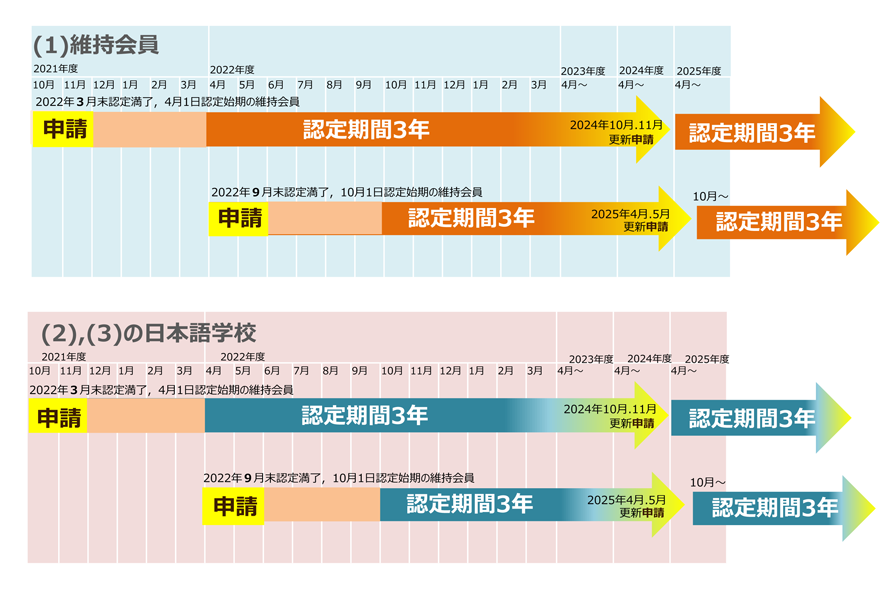Screen dimensions: 889x592
Task: Click '4月～' under 2024年度 in 維持会員 chart
Action: 631,85
